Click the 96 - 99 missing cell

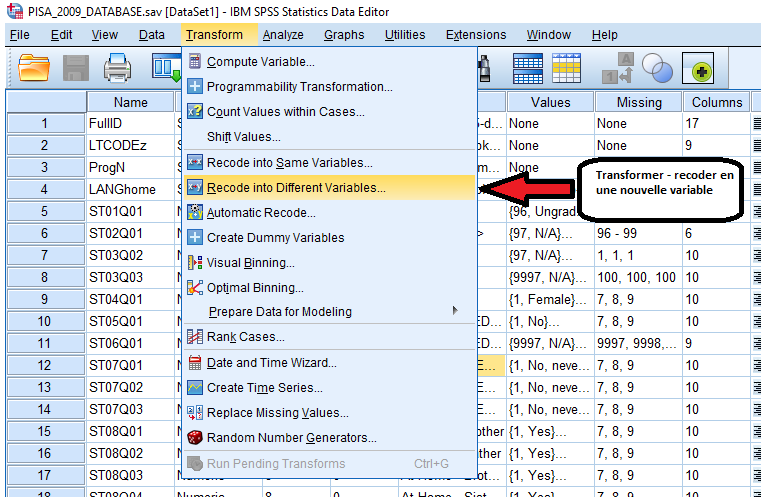(639, 233)
